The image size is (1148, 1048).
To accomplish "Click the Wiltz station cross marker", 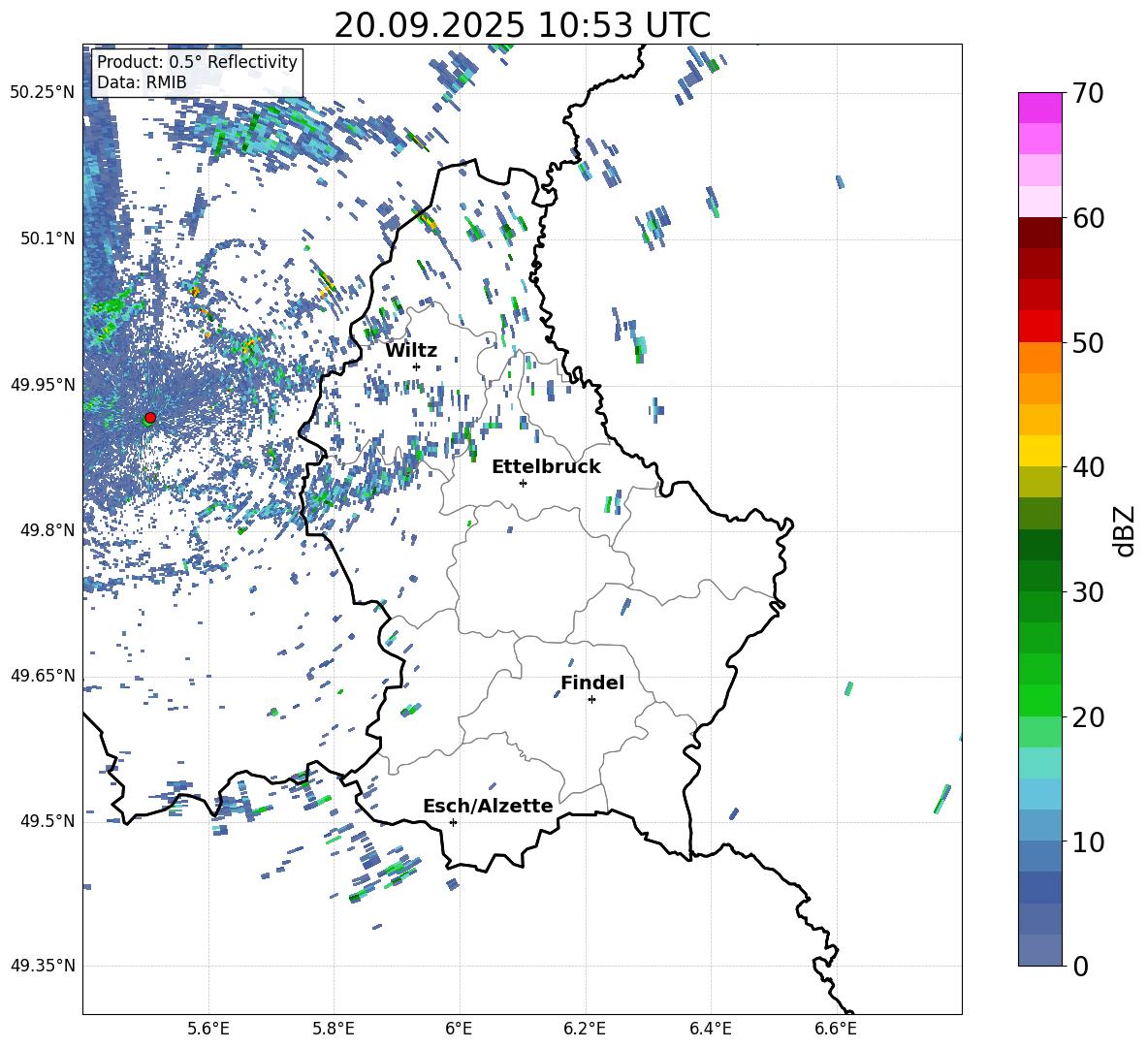I will (417, 366).
